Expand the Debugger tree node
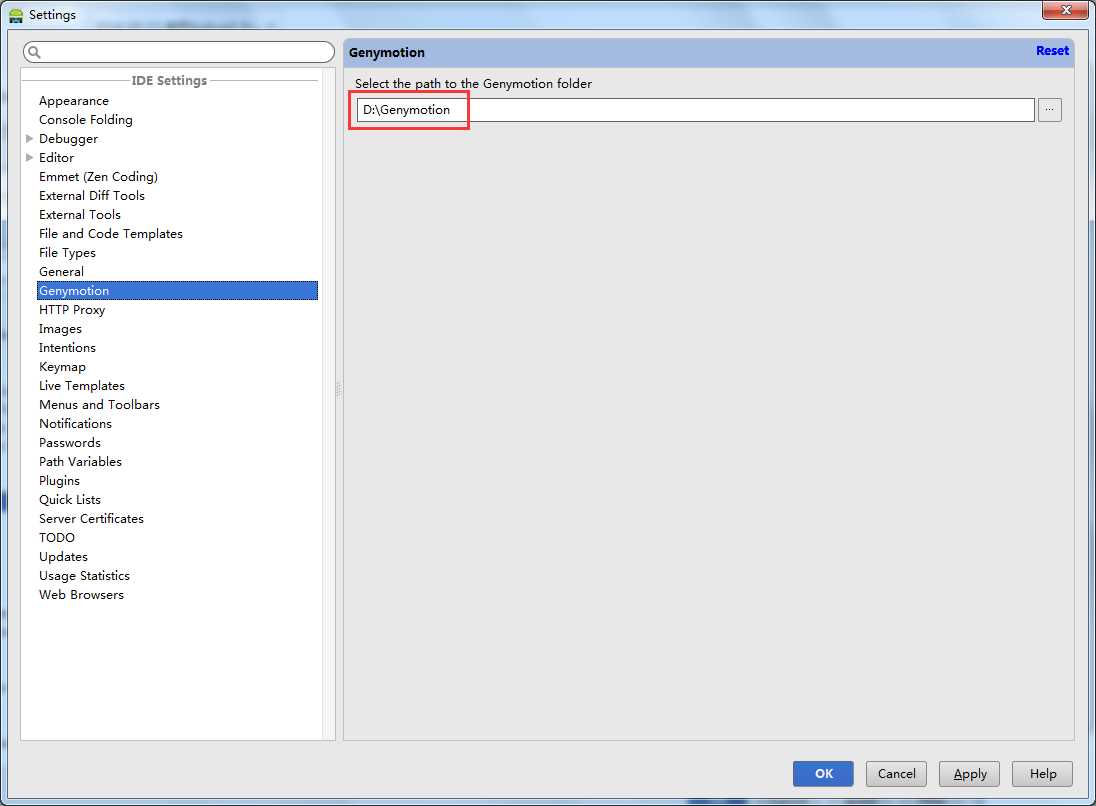The width and height of the screenshot is (1096, 806). [29, 138]
